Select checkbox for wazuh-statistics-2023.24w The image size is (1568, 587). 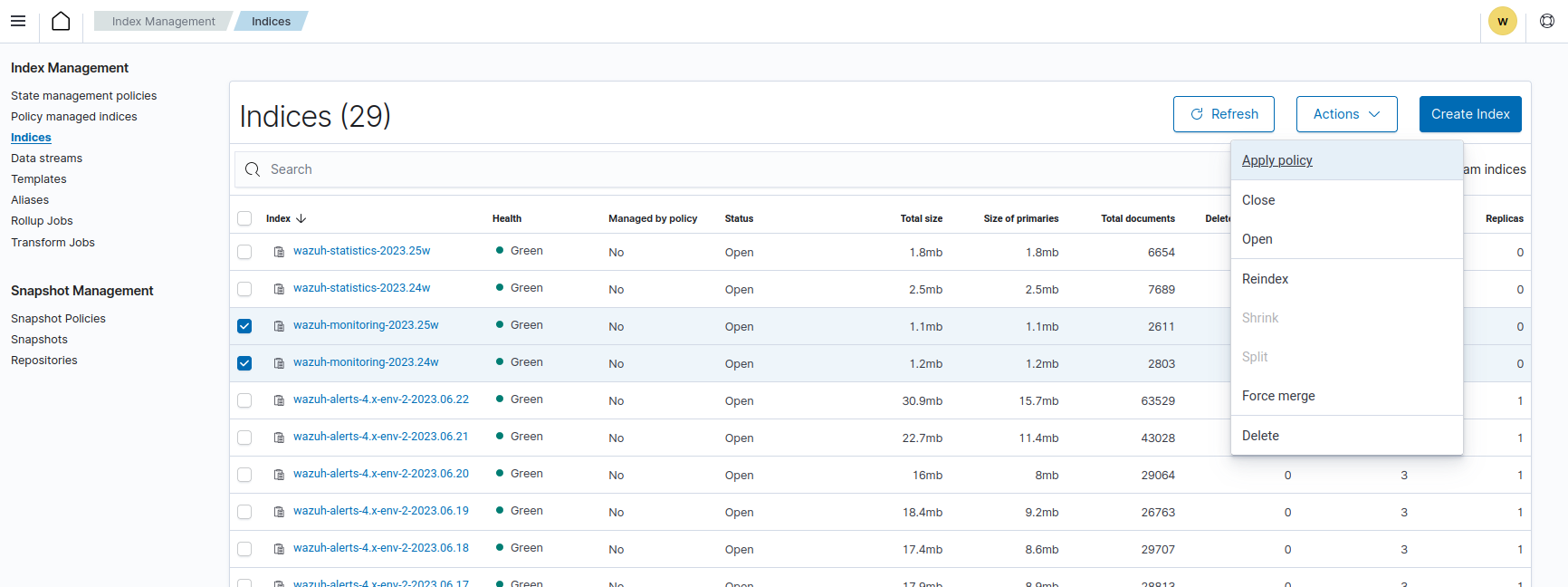pos(244,289)
